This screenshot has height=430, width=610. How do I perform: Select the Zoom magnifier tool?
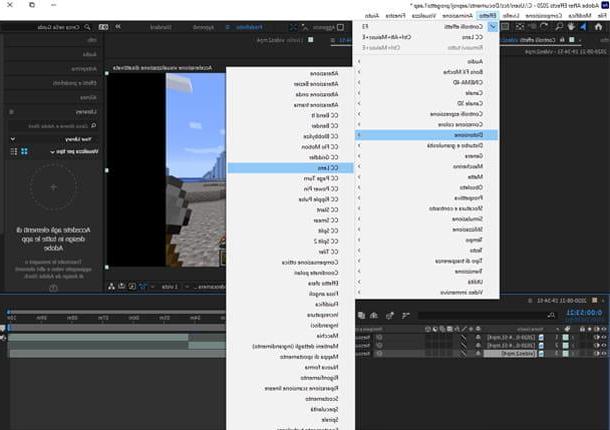[x=559, y=27]
